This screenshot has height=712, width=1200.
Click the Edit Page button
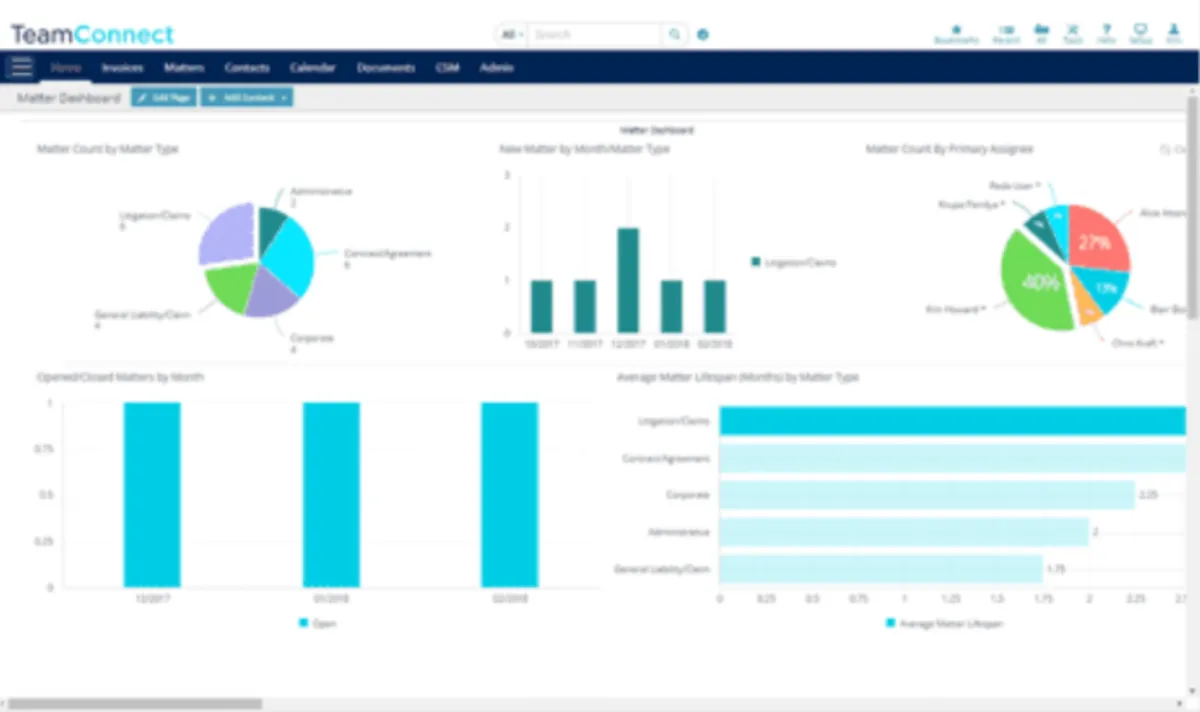pos(163,97)
